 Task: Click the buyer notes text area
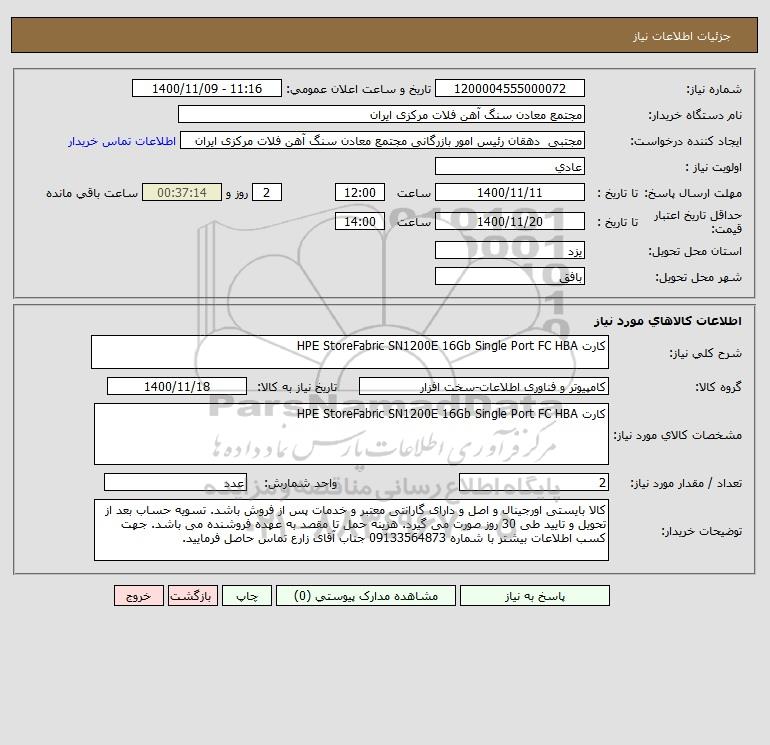click(351, 530)
